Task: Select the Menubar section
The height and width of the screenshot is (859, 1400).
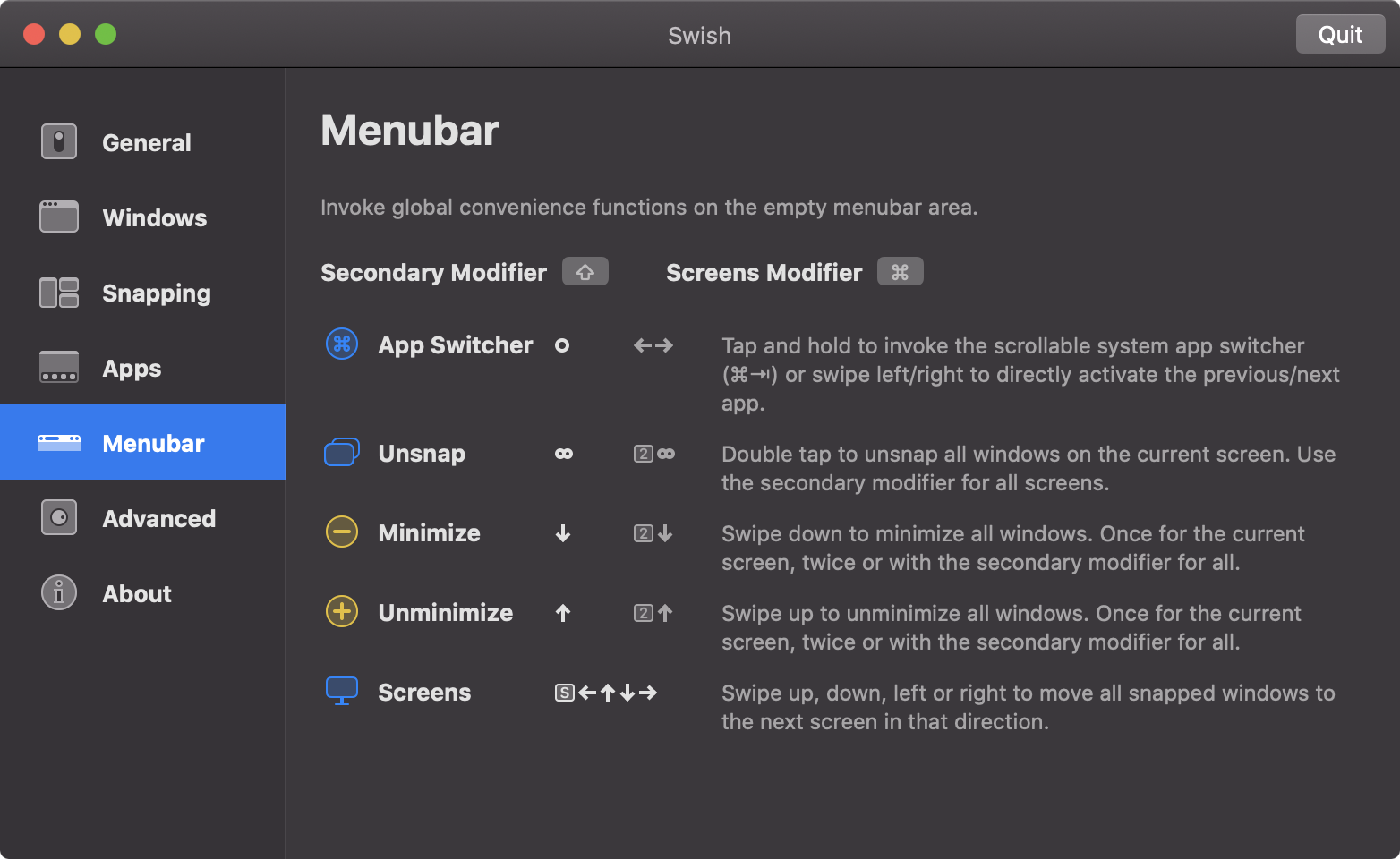Action: tap(143, 442)
